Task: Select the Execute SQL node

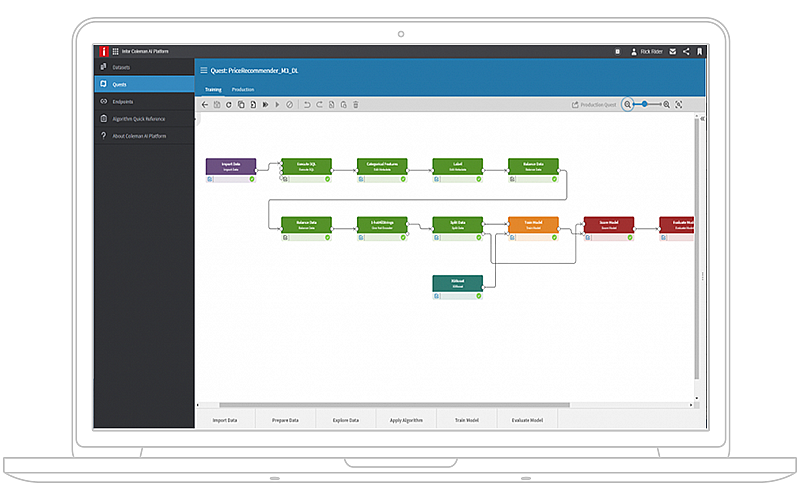Action: [307, 166]
